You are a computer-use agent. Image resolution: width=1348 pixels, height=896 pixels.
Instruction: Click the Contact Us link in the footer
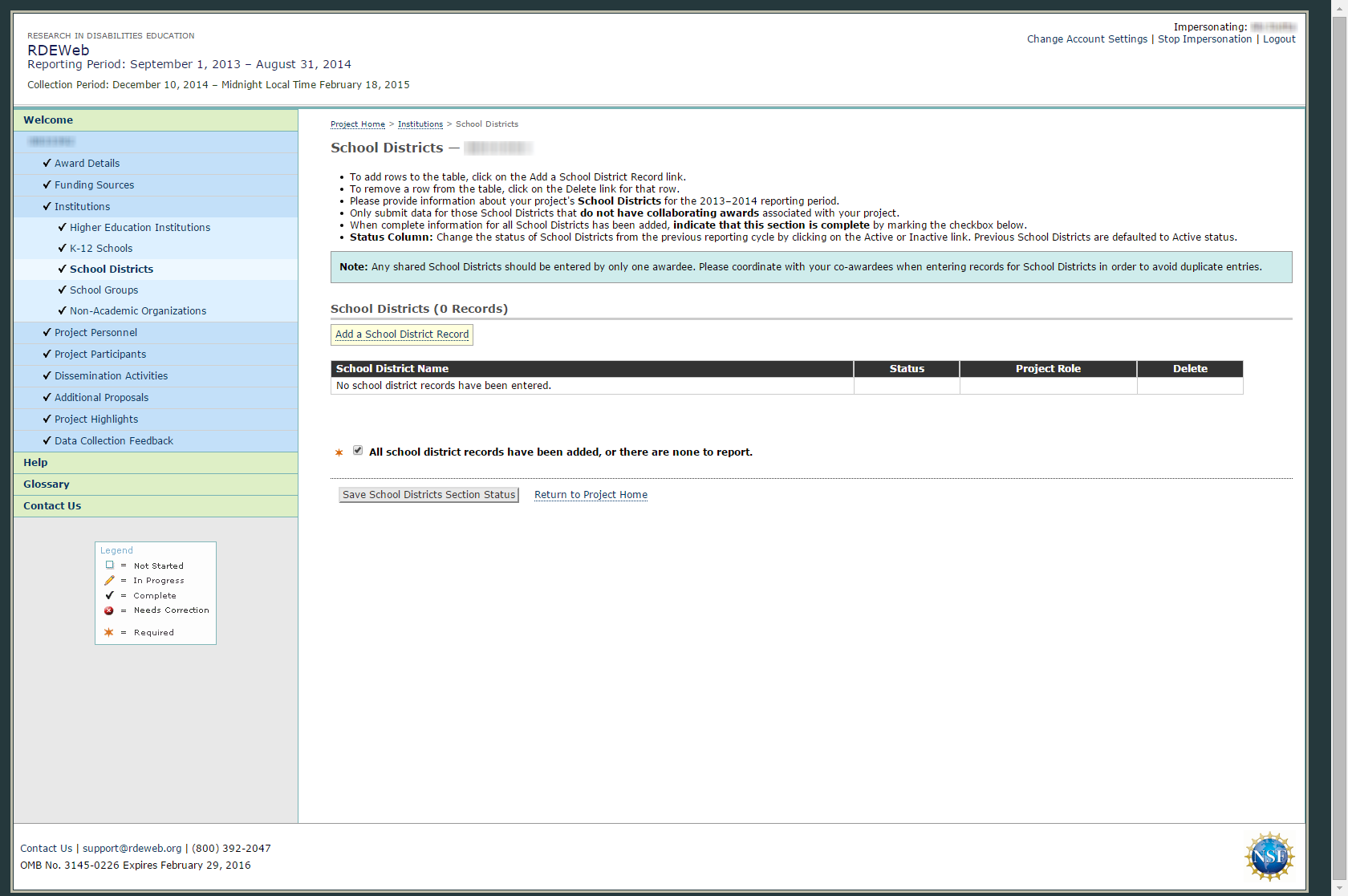point(46,849)
